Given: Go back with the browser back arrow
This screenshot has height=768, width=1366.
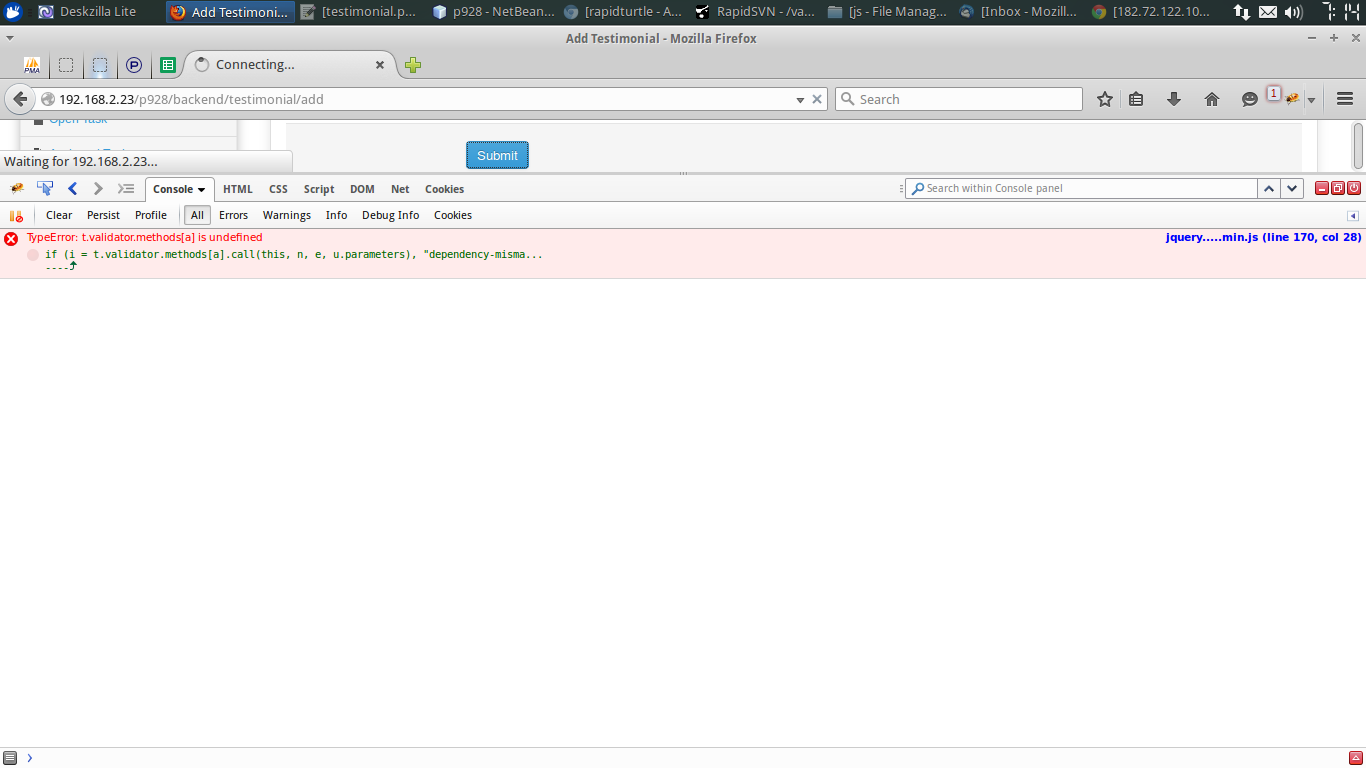Looking at the screenshot, I should pos(20,99).
